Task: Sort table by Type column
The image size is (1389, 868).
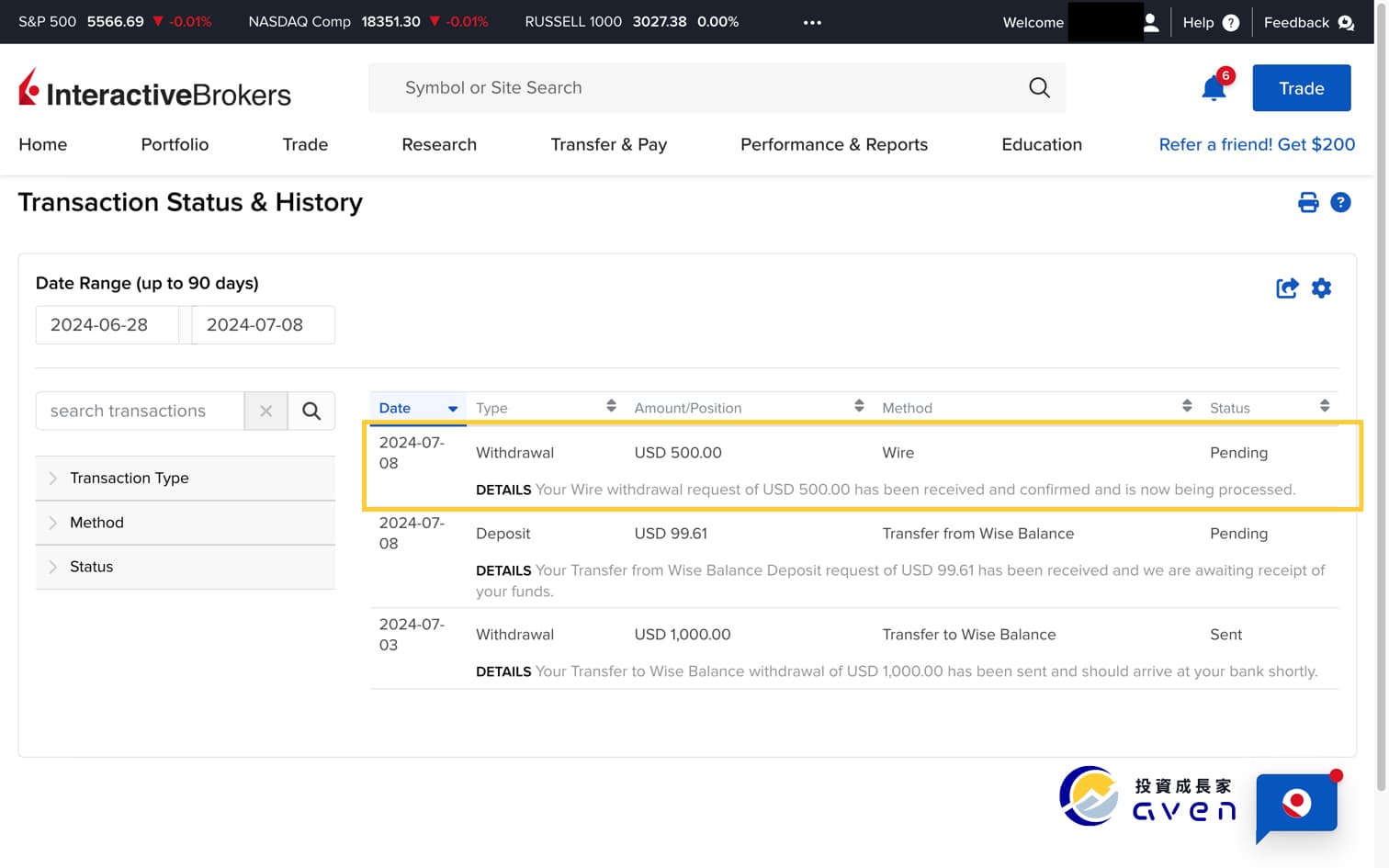Action: (546, 408)
